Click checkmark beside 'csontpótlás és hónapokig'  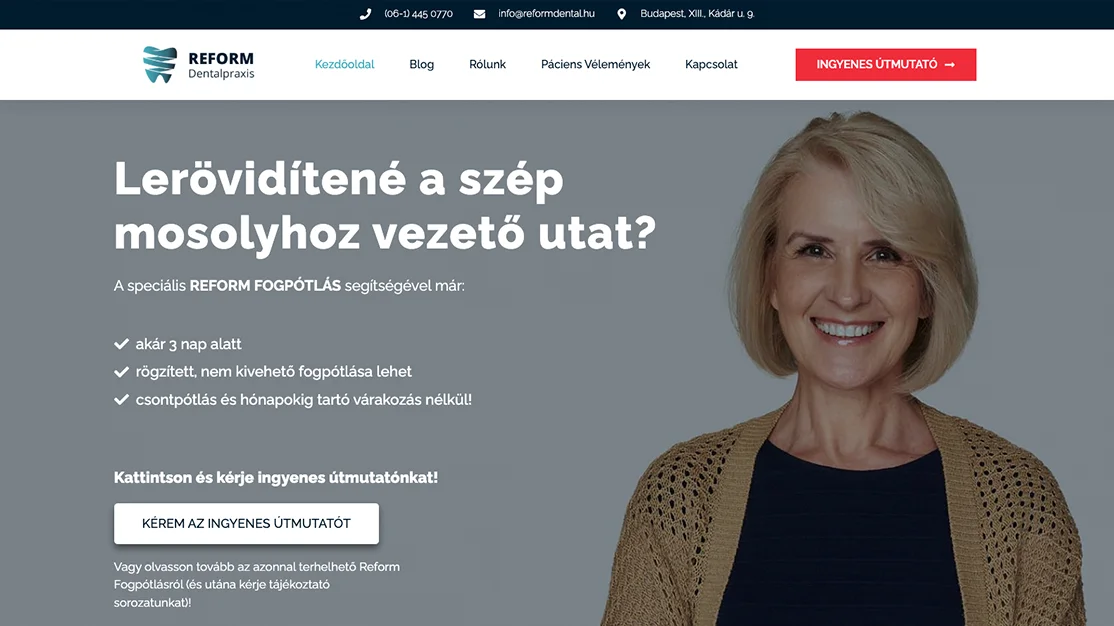[x=121, y=399]
